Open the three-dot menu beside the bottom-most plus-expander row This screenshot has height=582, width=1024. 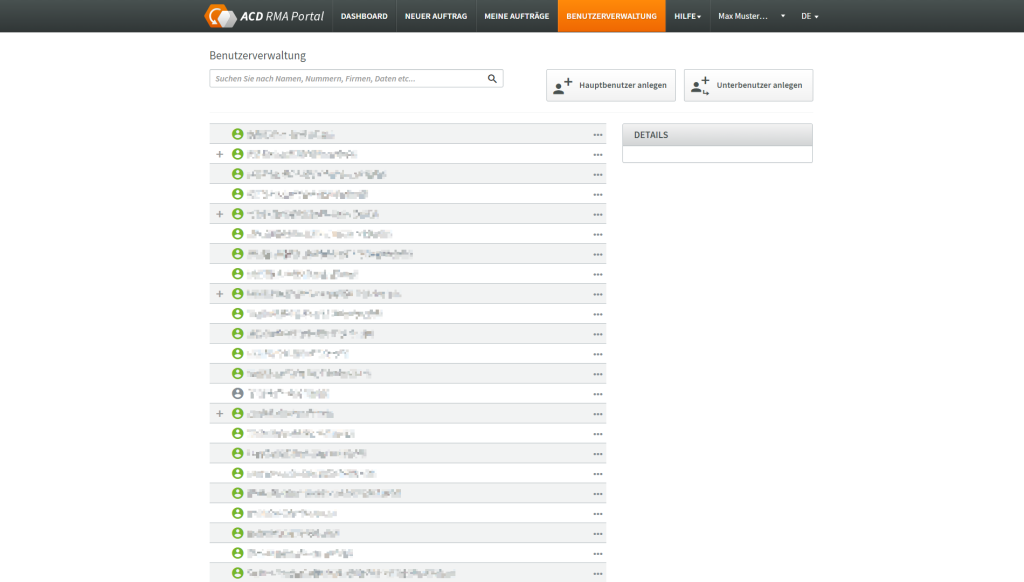[598, 414]
